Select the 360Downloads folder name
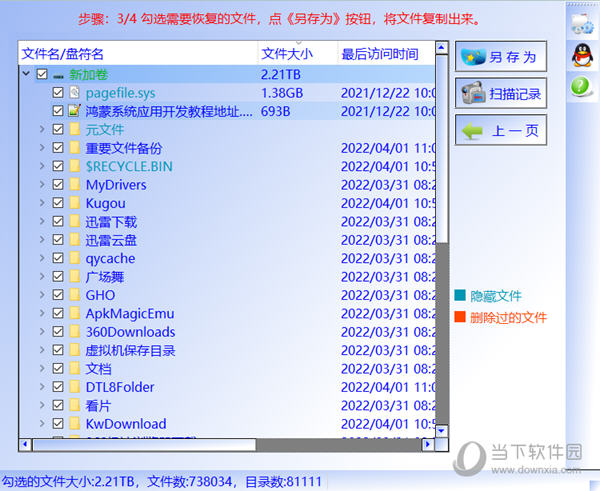The height and width of the screenshot is (491, 600). click(130, 332)
